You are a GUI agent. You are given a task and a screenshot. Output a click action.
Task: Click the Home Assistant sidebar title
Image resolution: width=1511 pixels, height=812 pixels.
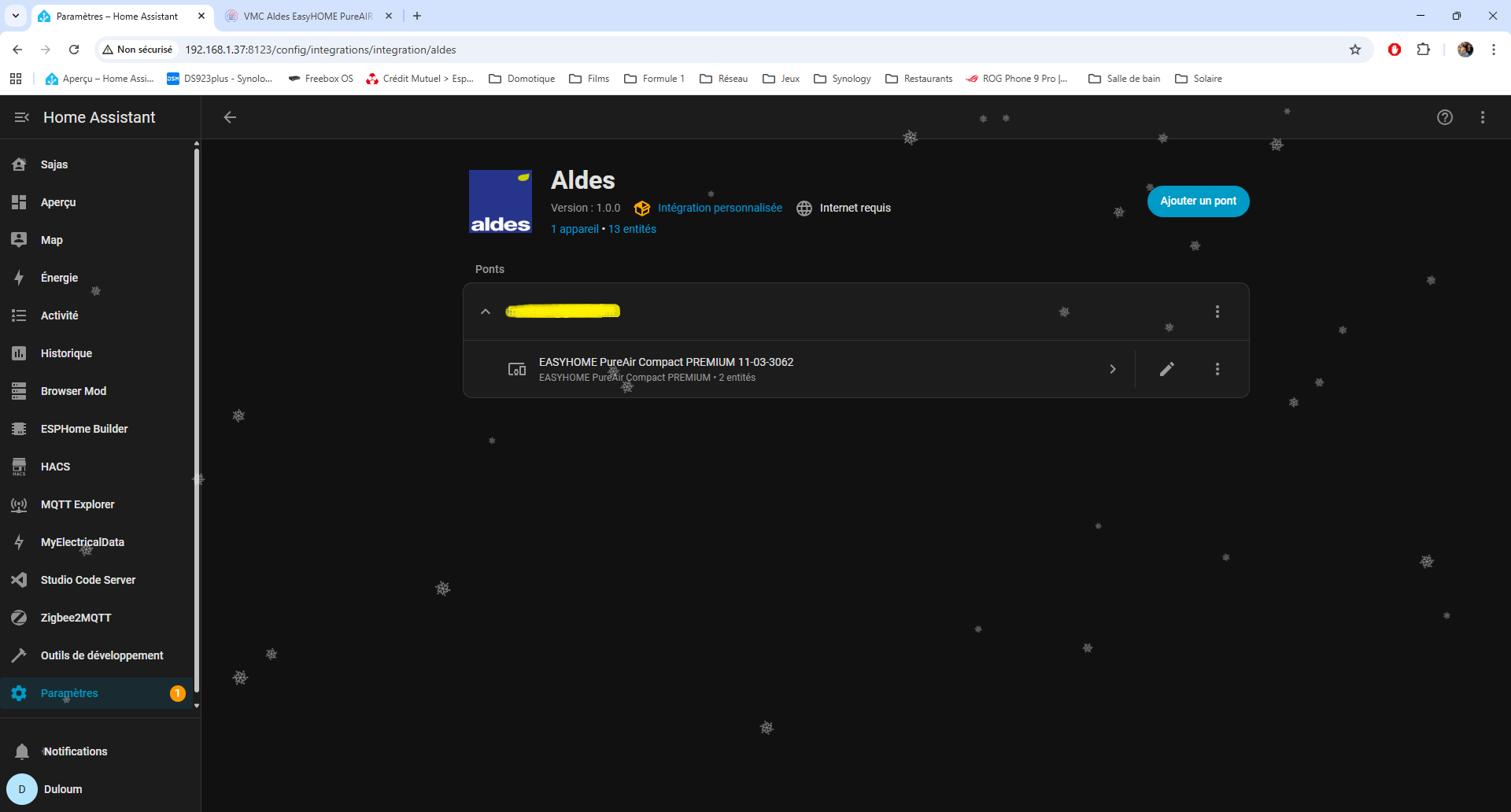click(99, 117)
